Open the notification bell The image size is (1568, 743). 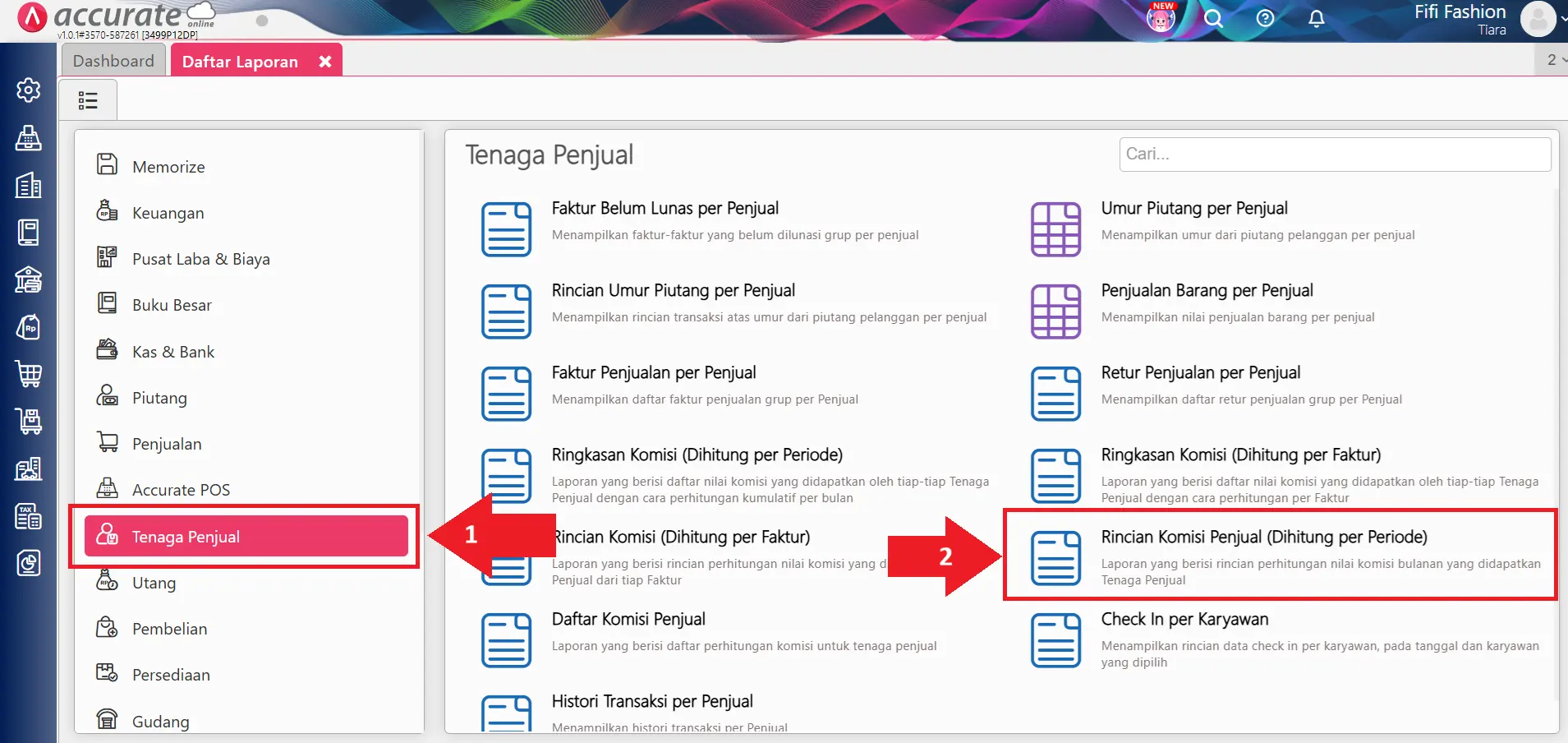(1315, 19)
